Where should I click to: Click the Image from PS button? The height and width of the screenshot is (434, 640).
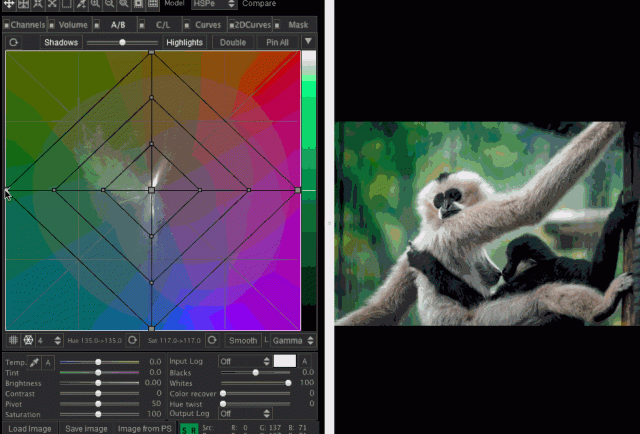144,429
